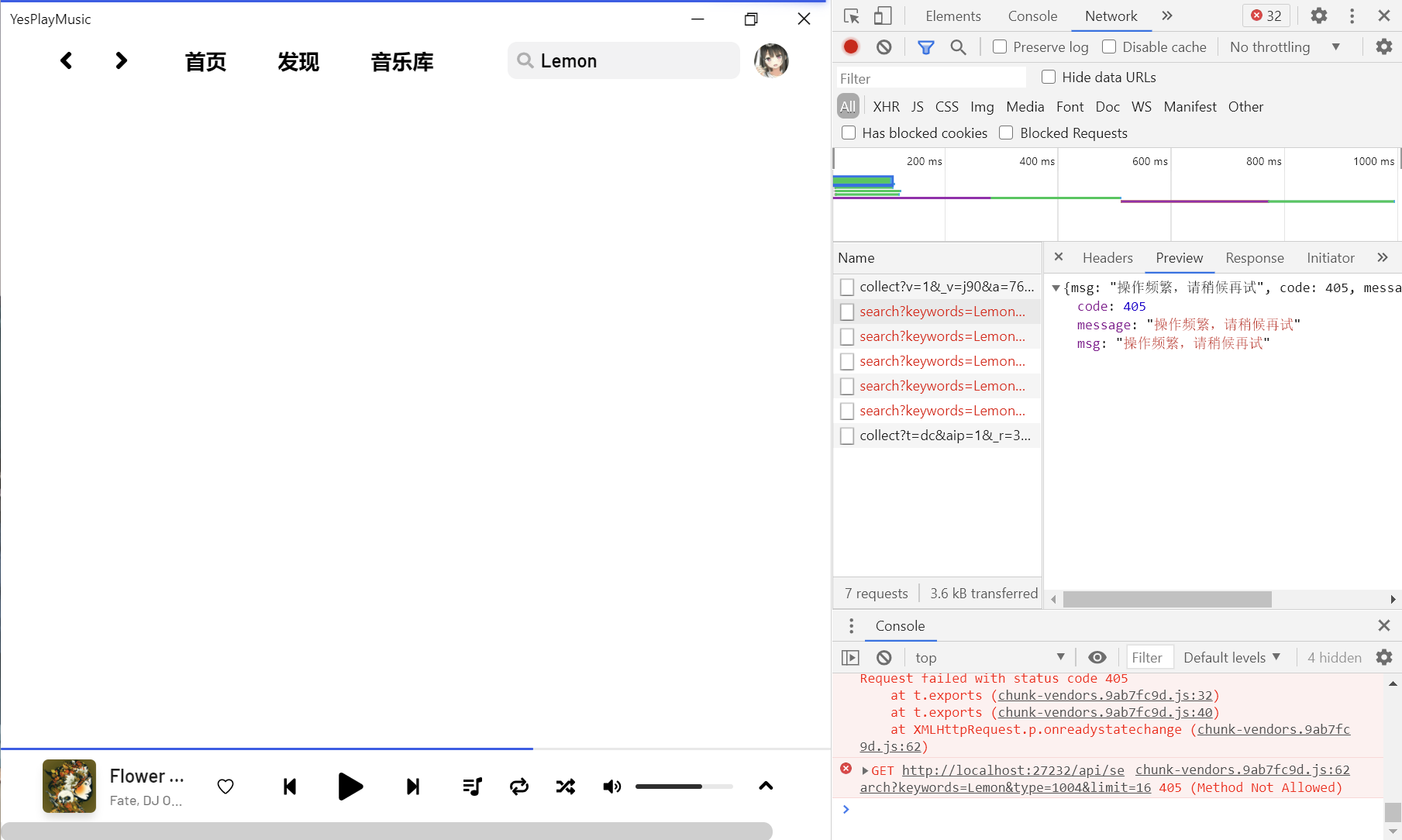Show more DevTools tabs with double chevron
This screenshot has height=840, width=1402.
[x=1167, y=15]
